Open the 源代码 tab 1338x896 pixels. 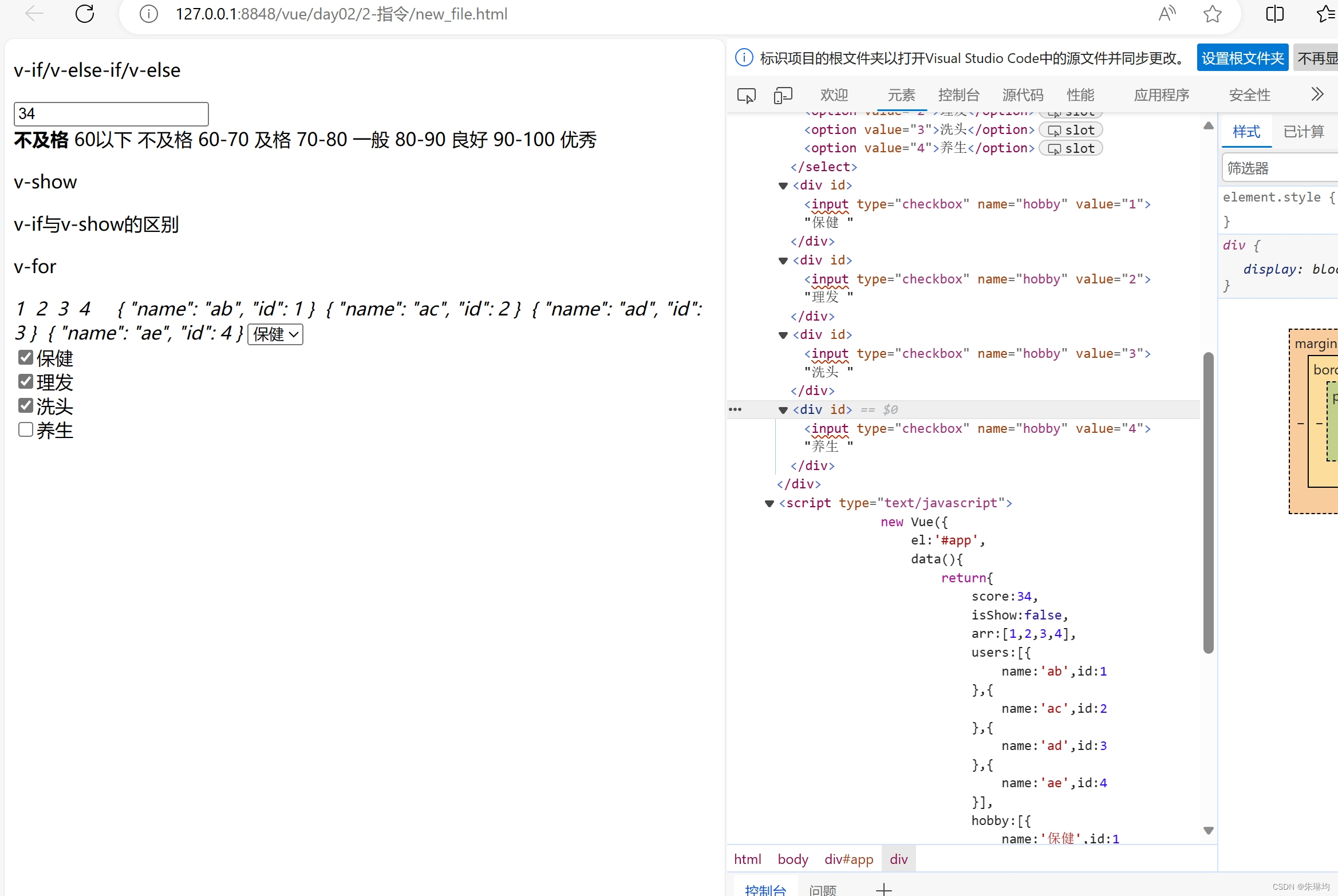pos(1023,94)
